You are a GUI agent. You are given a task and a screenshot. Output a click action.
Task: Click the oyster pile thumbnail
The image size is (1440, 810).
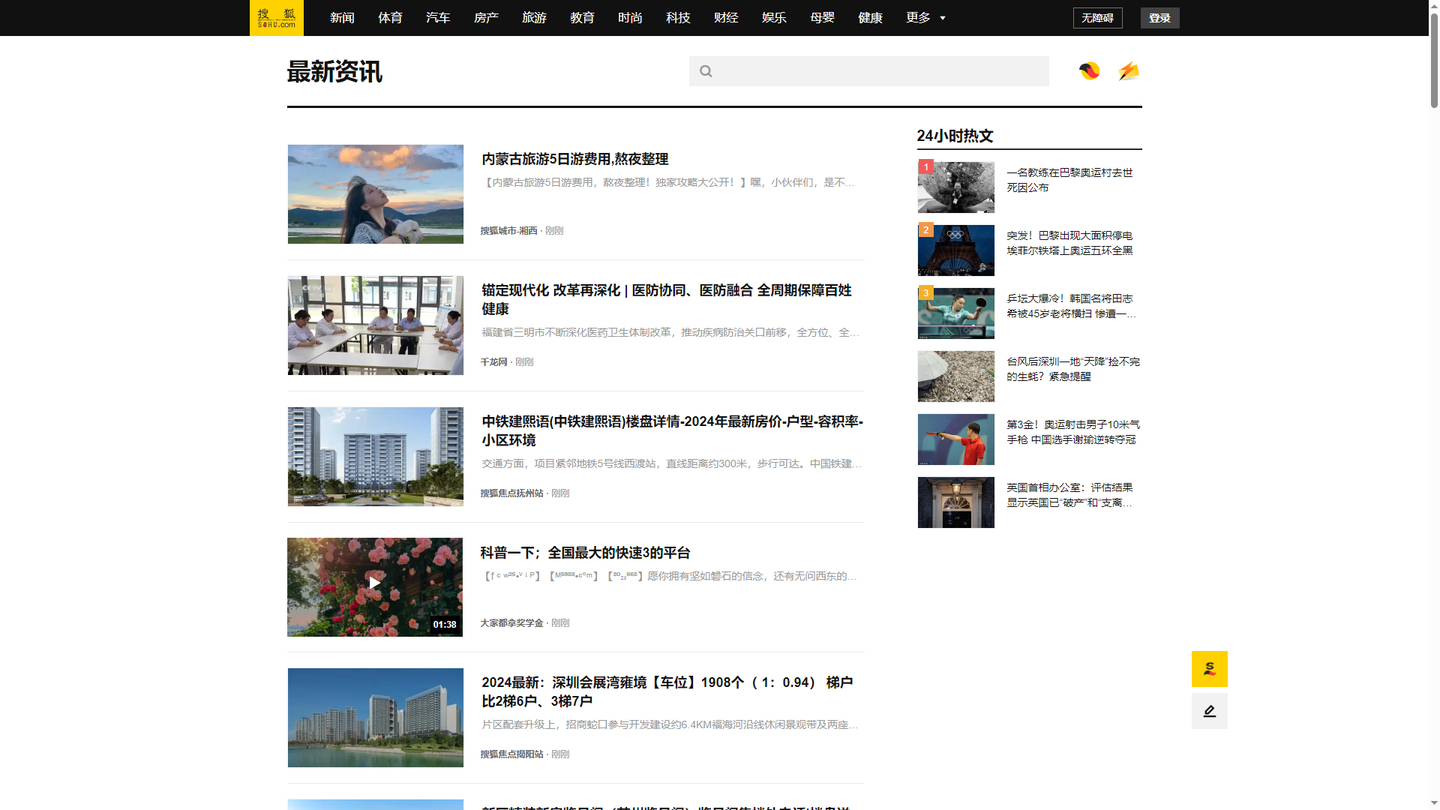coord(956,376)
